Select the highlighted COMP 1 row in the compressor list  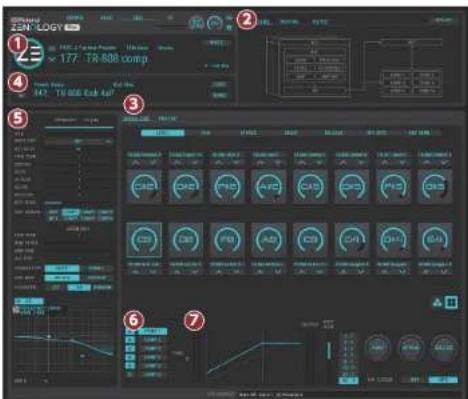coord(152,331)
